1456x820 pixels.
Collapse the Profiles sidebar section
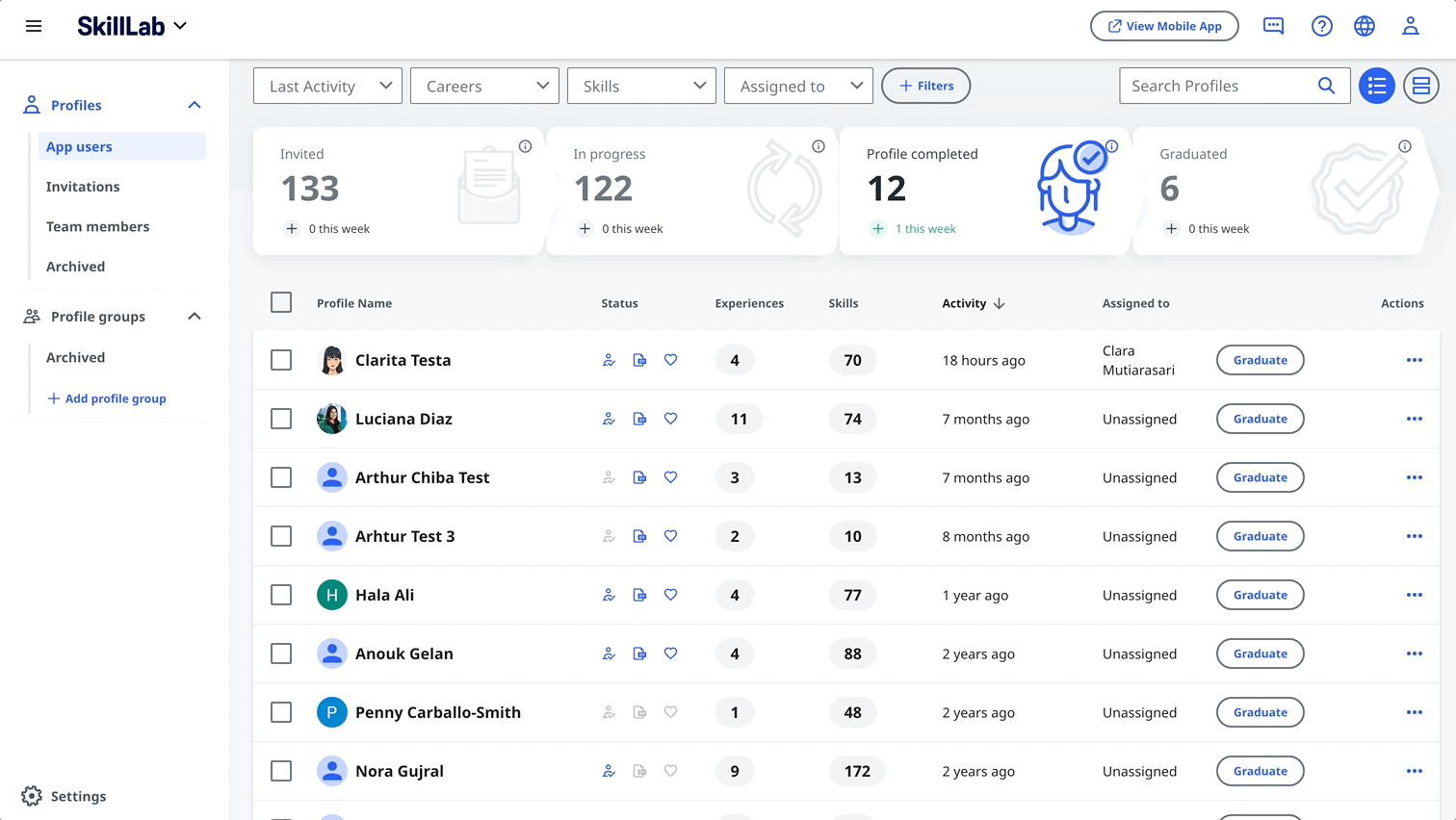click(195, 105)
